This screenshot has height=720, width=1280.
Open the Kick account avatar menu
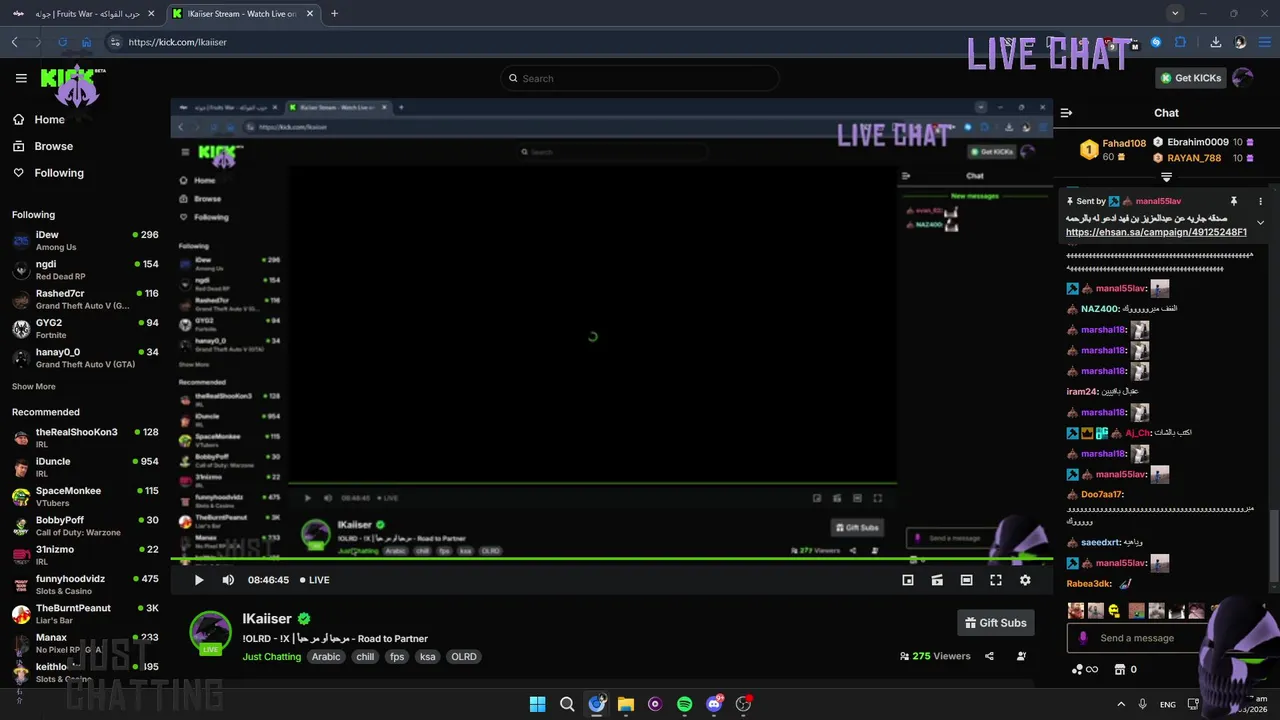(x=1243, y=78)
